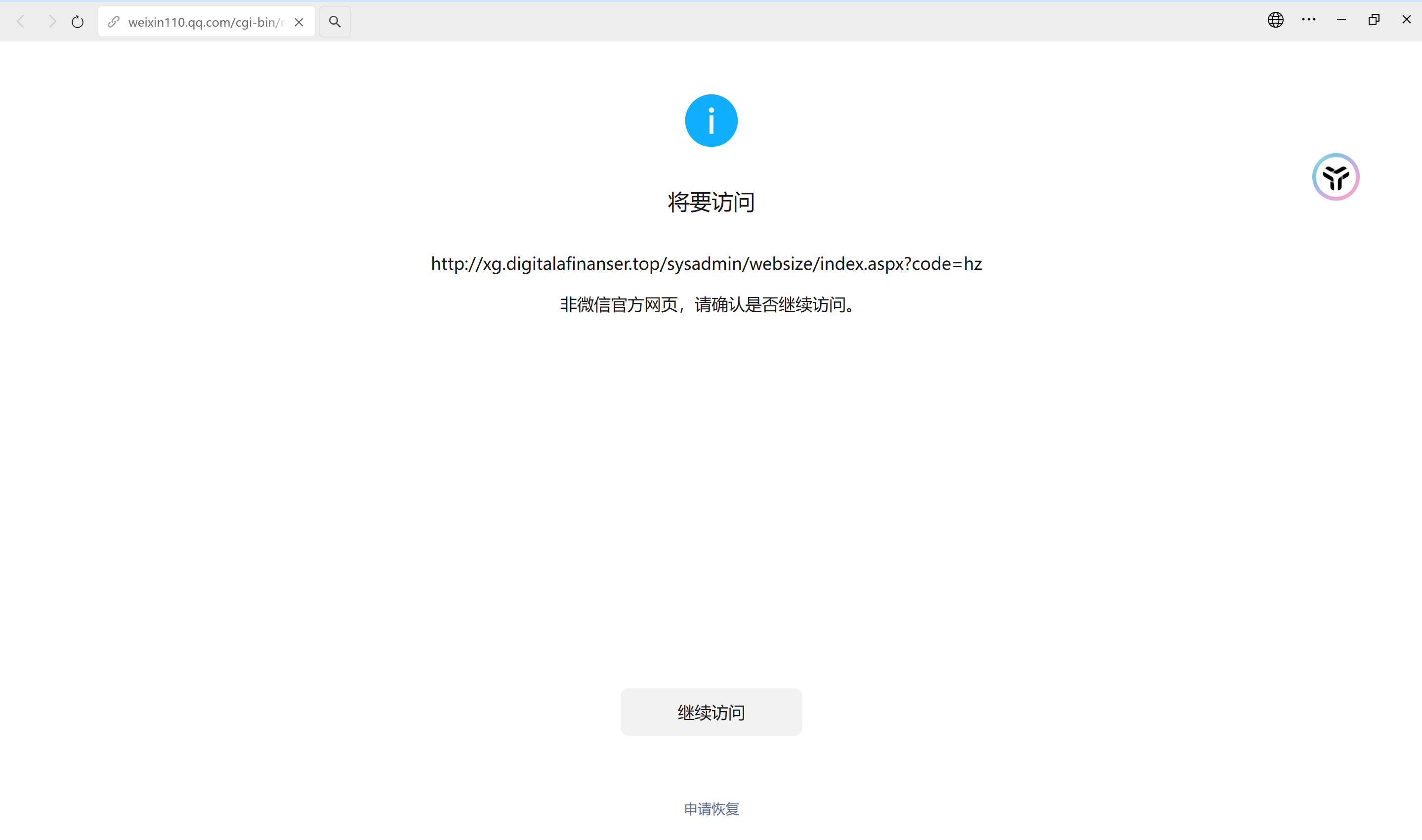Reload the current page

pyautogui.click(x=78, y=22)
